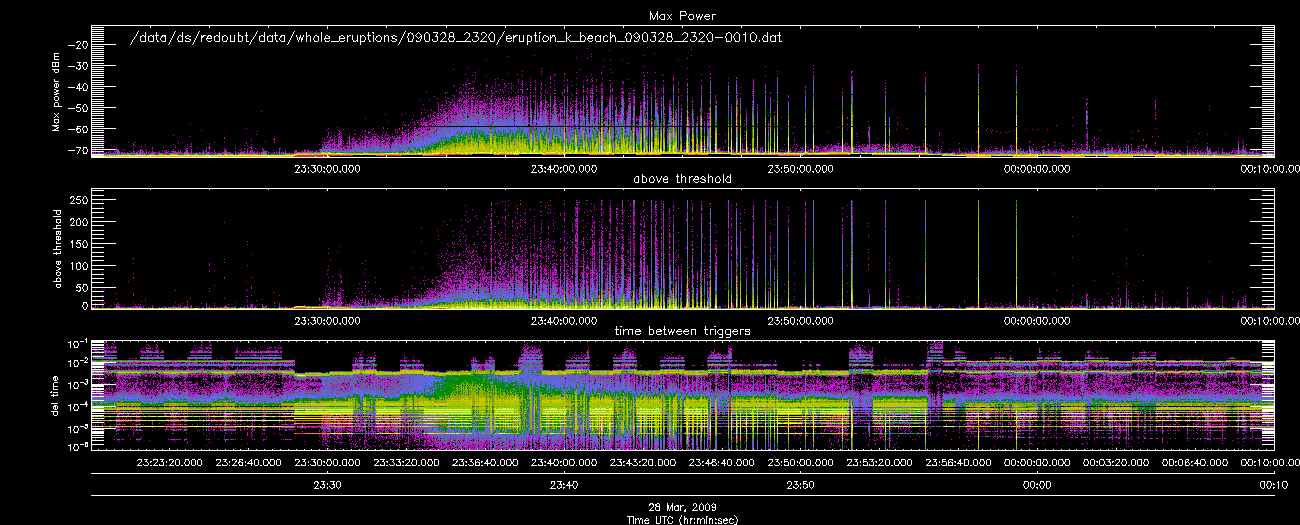
Task: Click the '23:33:20.000' time tick label
Action: point(407,463)
